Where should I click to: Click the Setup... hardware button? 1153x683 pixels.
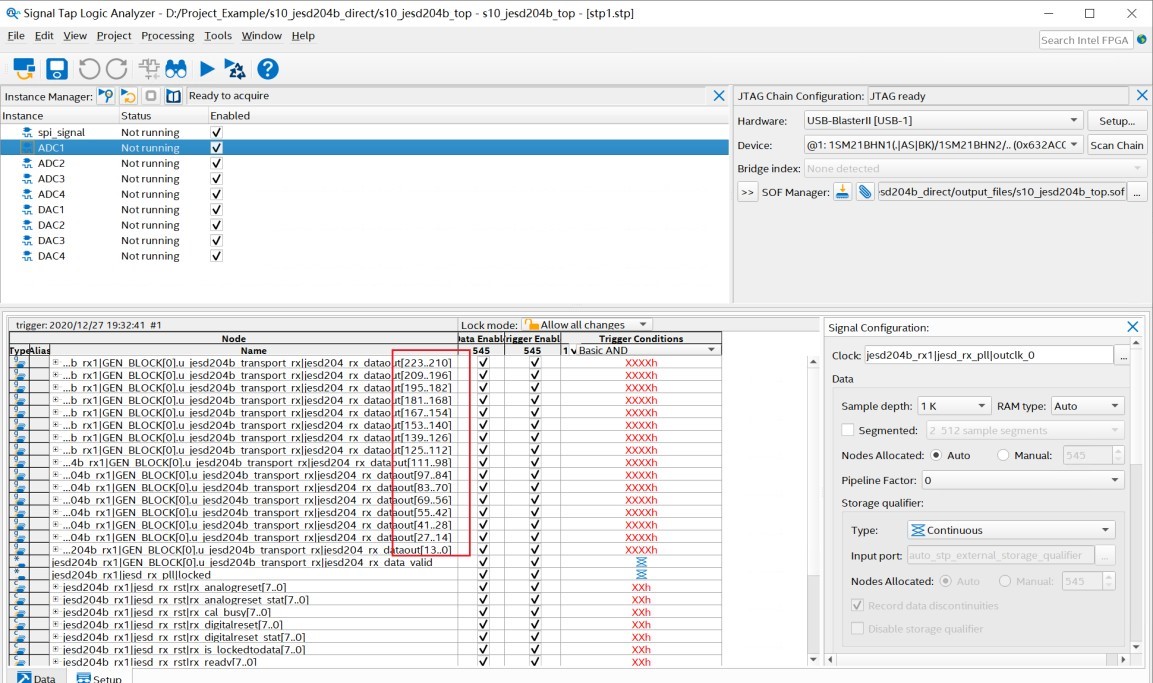(1116, 121)
